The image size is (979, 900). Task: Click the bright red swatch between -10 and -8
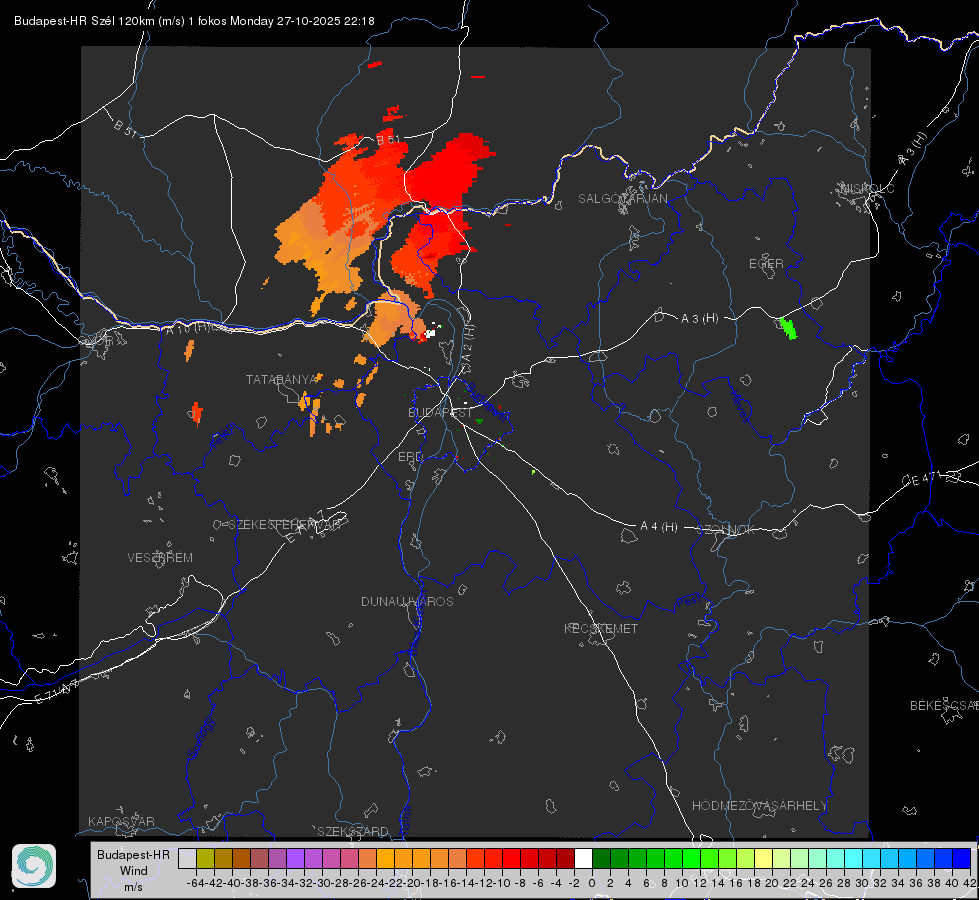click(x=511, y=858)
